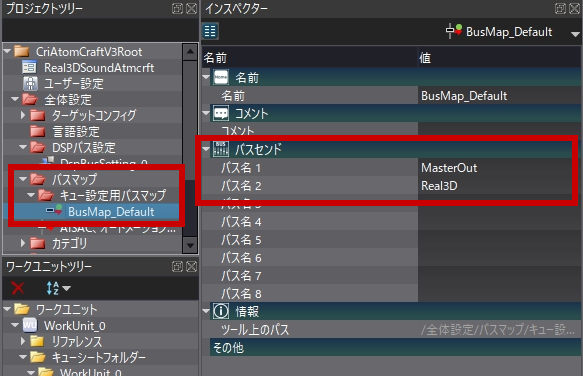The height and width of the screenshot is (376, 583).
Task: Click the リファレンス folder icon
Action: (38, 341)
